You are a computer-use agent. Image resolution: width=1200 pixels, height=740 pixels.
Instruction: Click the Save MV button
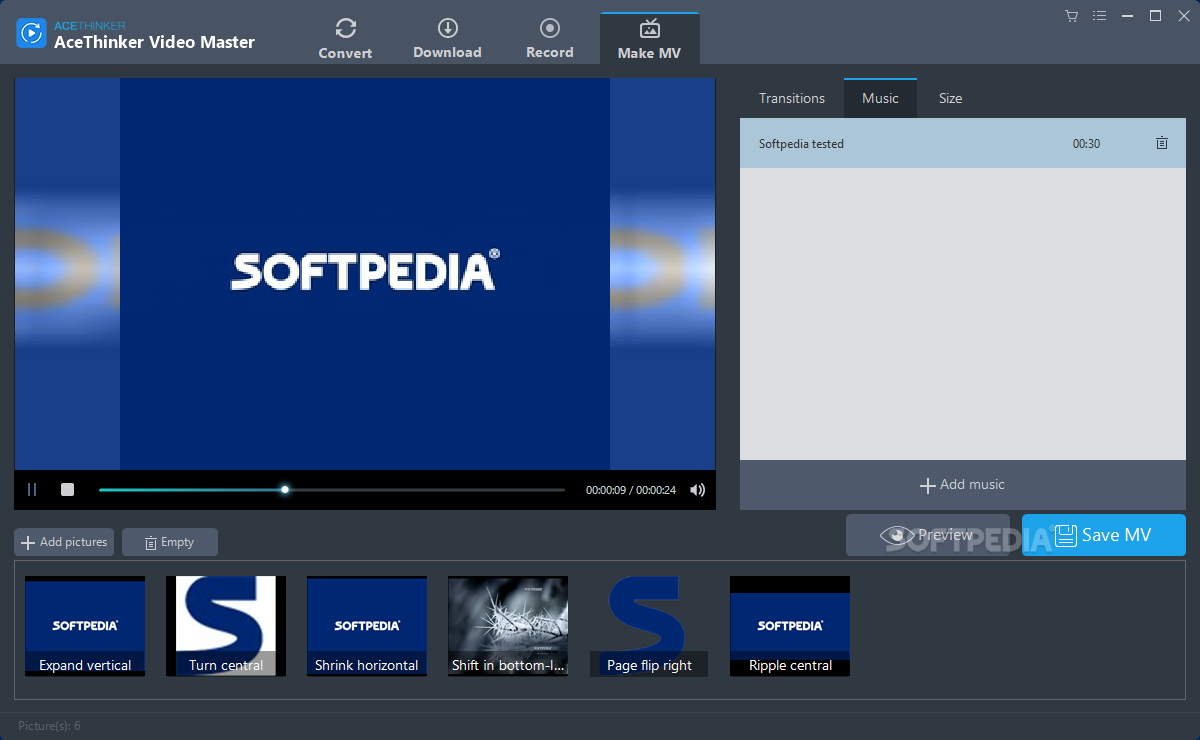pyautogui.click(x=1104, y=535)
